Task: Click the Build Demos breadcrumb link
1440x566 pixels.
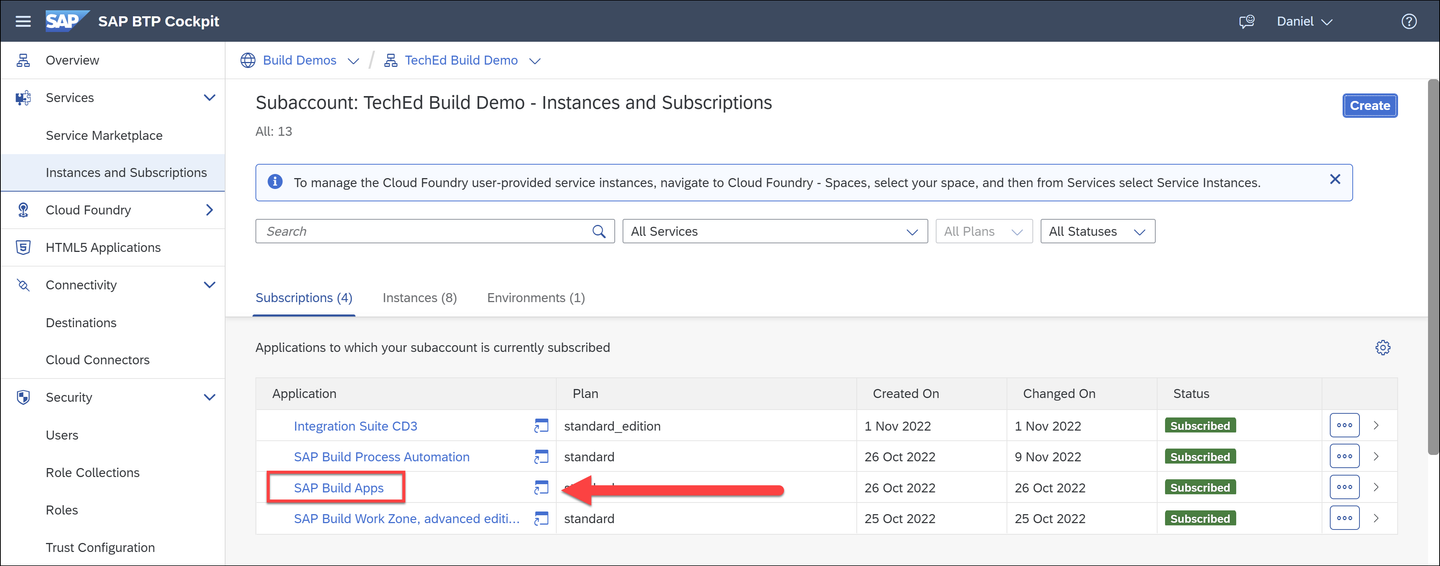Action: coord(300,60)
